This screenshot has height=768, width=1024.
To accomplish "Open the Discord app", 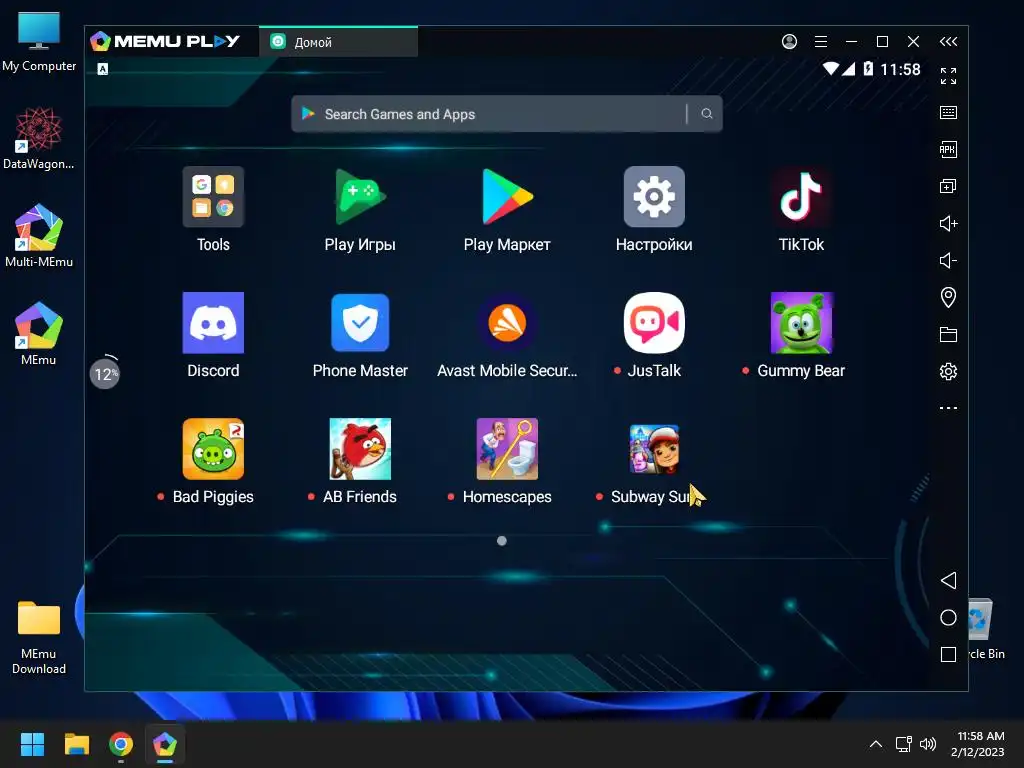I will 213,323.
